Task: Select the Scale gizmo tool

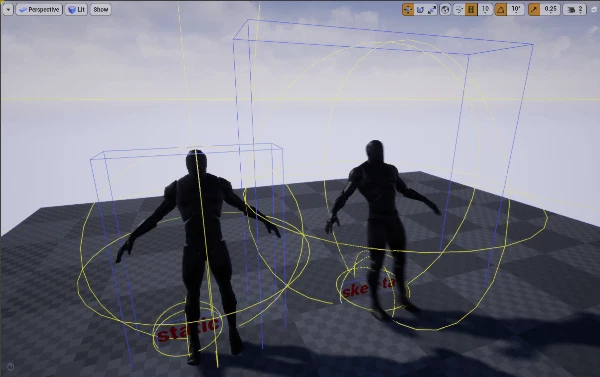Action: pos(432,10)
